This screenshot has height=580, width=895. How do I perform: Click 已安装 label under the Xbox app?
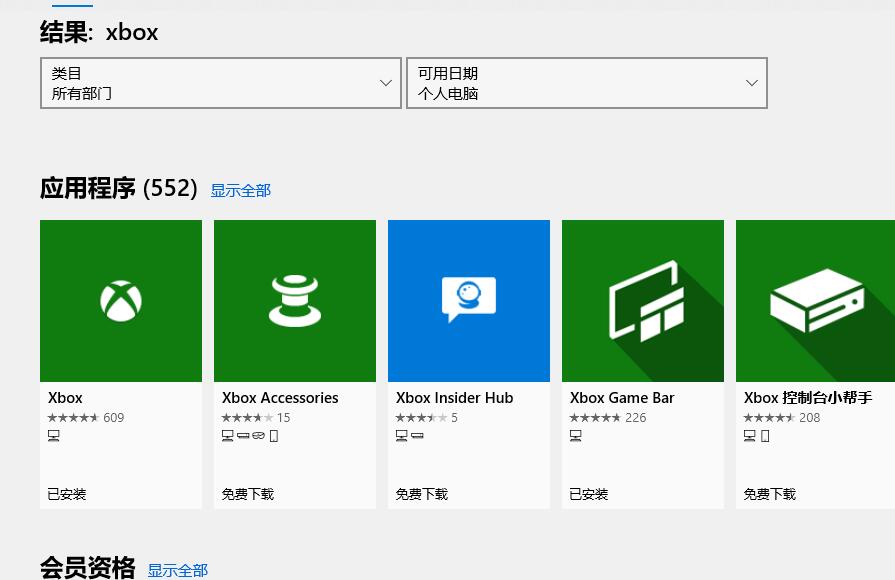(66, 493)
